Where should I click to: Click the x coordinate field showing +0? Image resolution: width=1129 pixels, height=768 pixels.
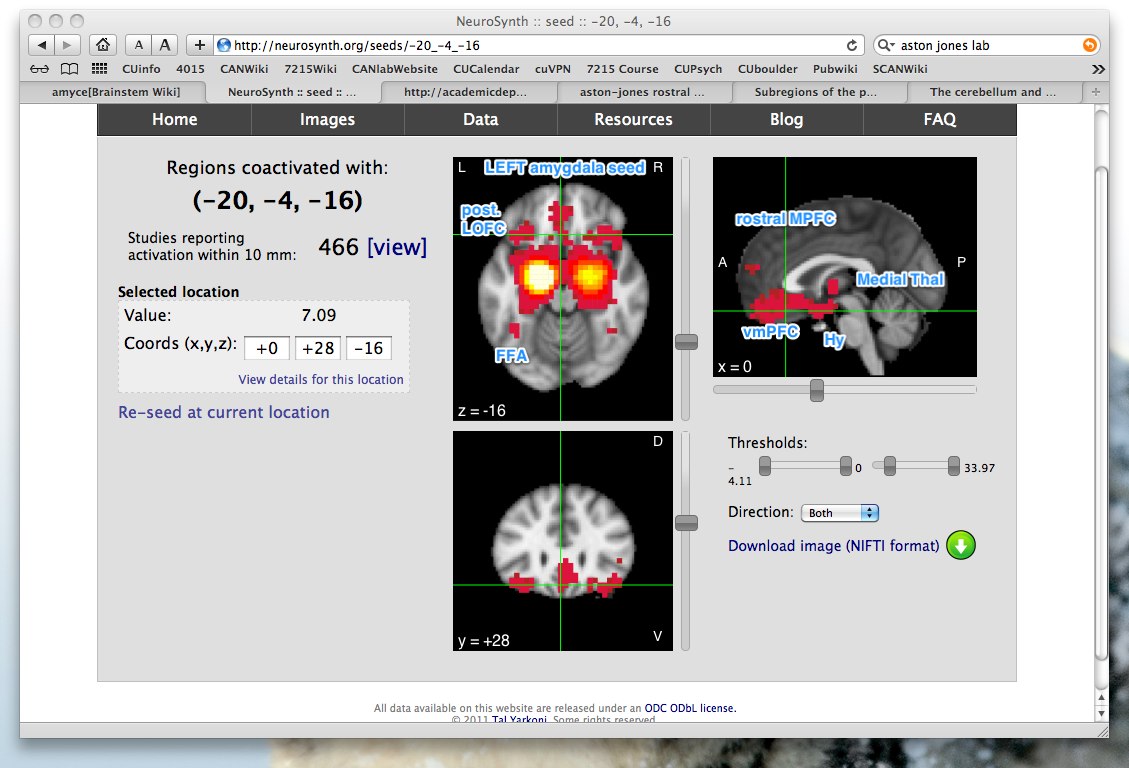point(266,348)
